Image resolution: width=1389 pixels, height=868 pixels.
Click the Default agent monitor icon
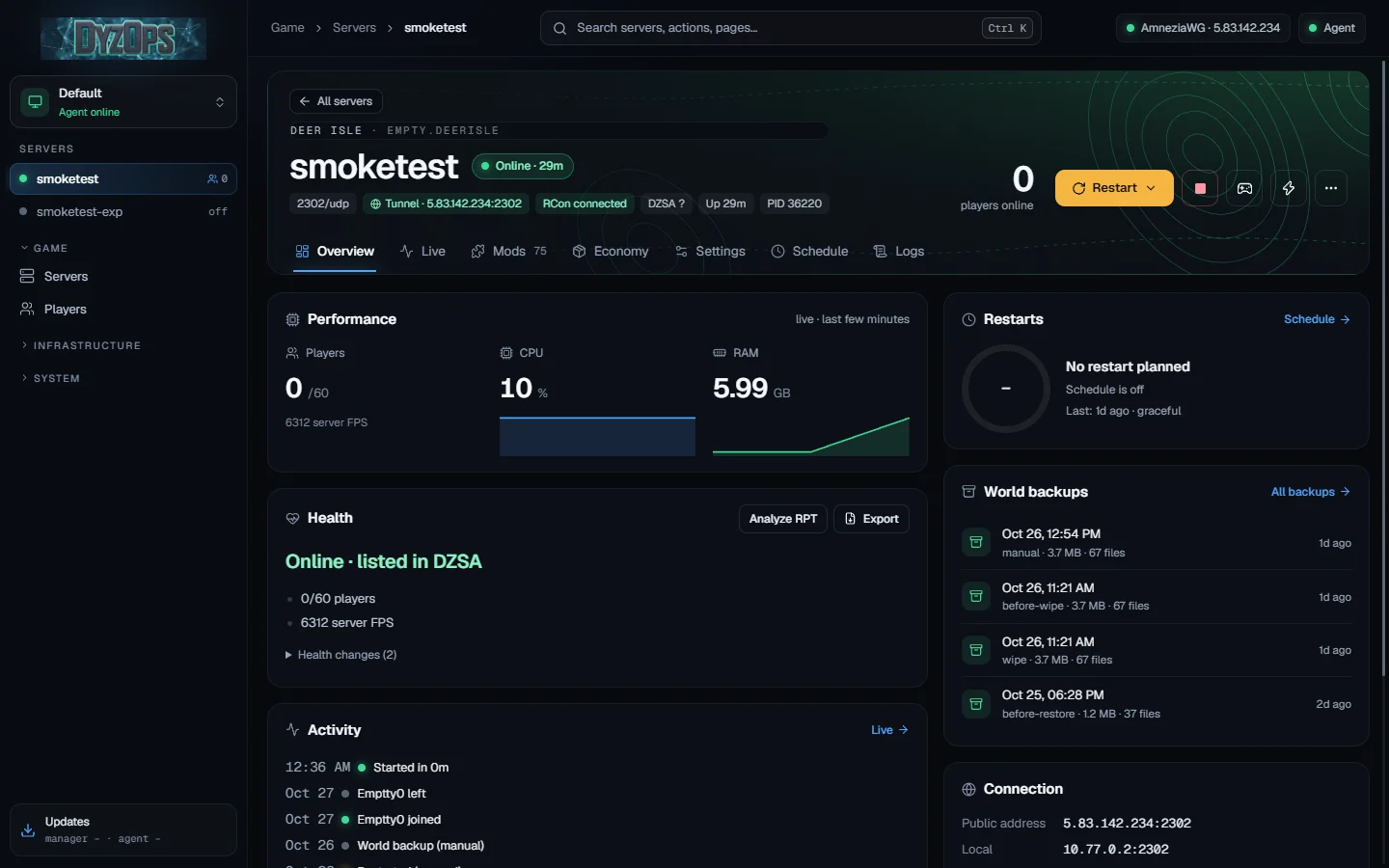(x=35, y=101)
